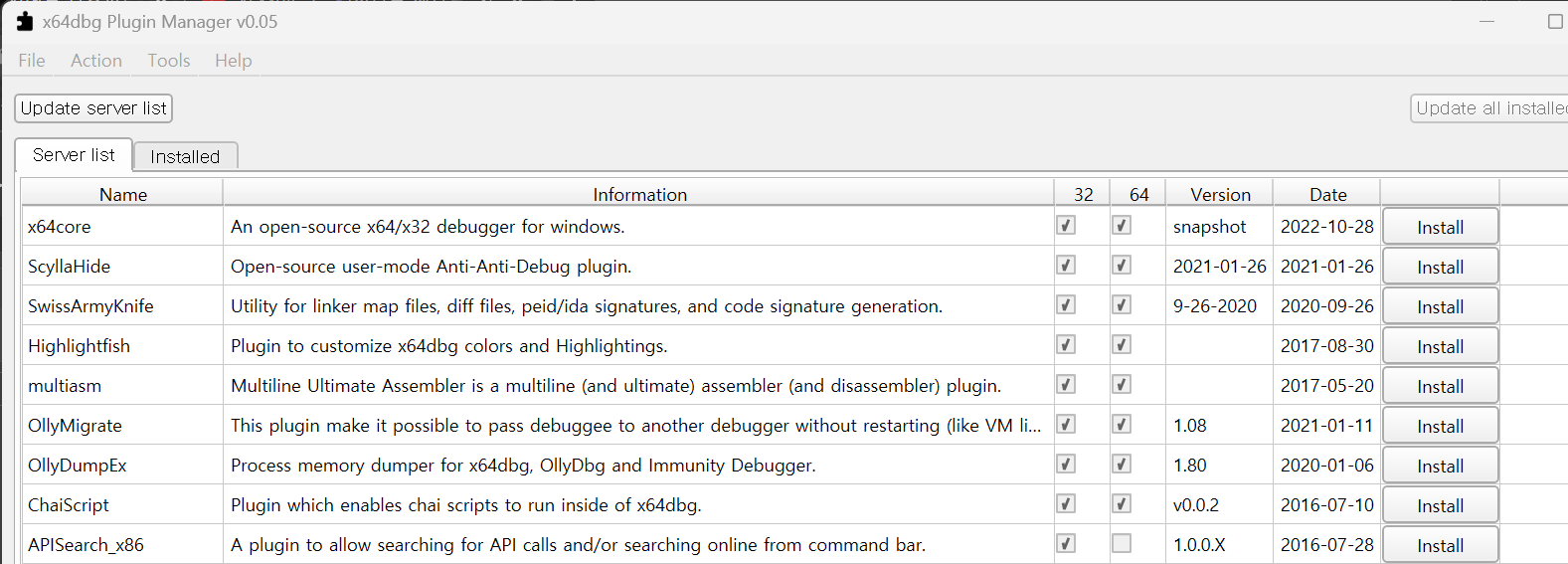
Task: Click the '2022-10-28' date cell
Action: [1327, 227]
